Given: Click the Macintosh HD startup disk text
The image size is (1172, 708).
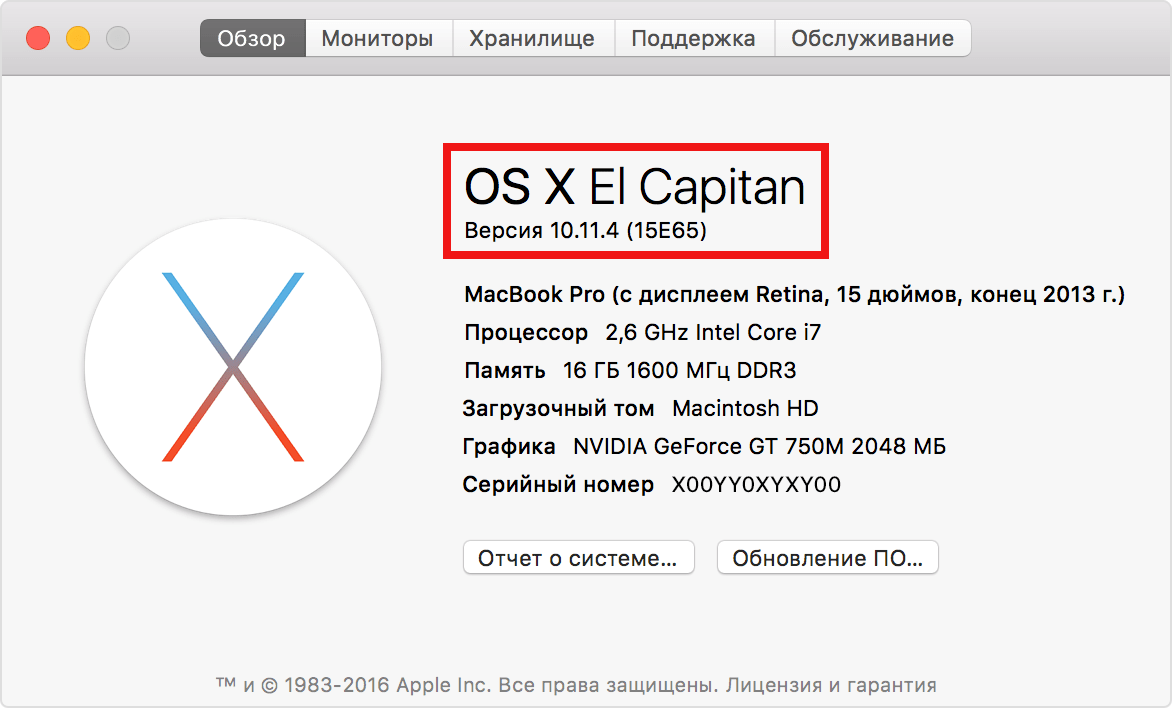Looking at the screenshot, I should click(x=745, y=408).
